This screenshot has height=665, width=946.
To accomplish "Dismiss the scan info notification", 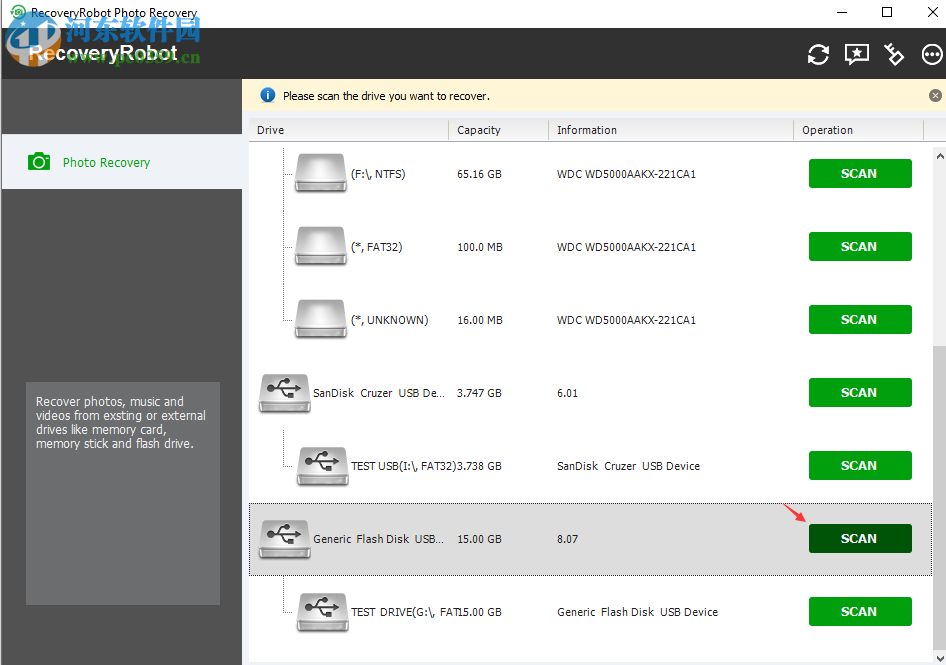I will 935,95.
